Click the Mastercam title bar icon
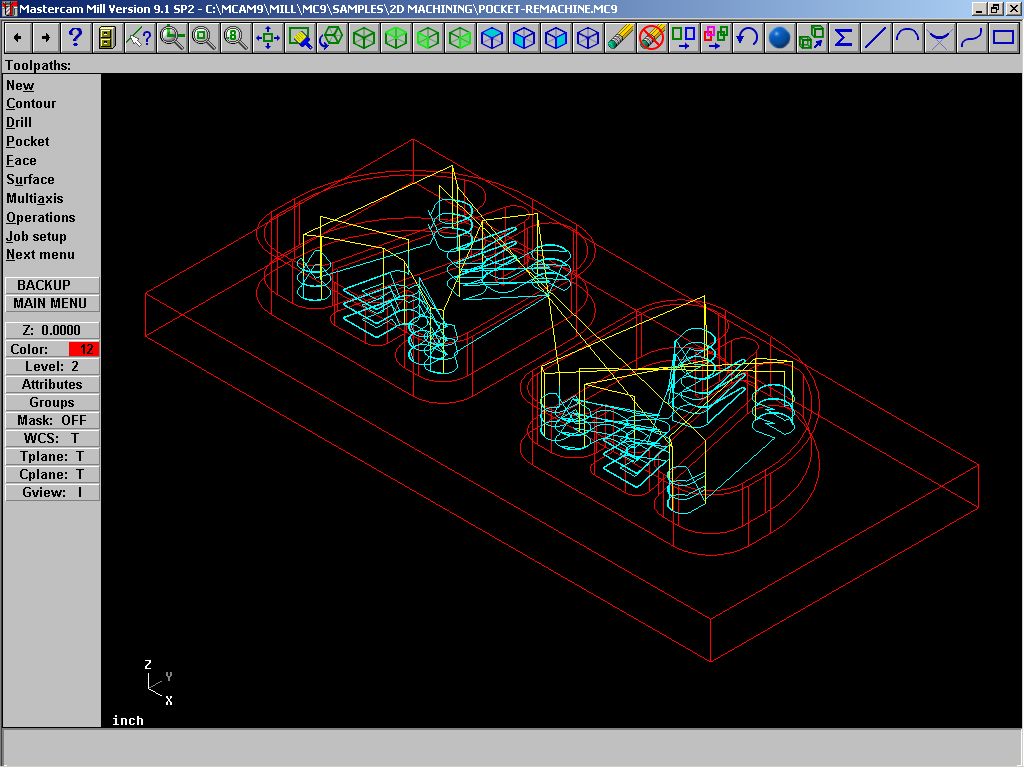1024x768 pixels. [x=9, y=9]
